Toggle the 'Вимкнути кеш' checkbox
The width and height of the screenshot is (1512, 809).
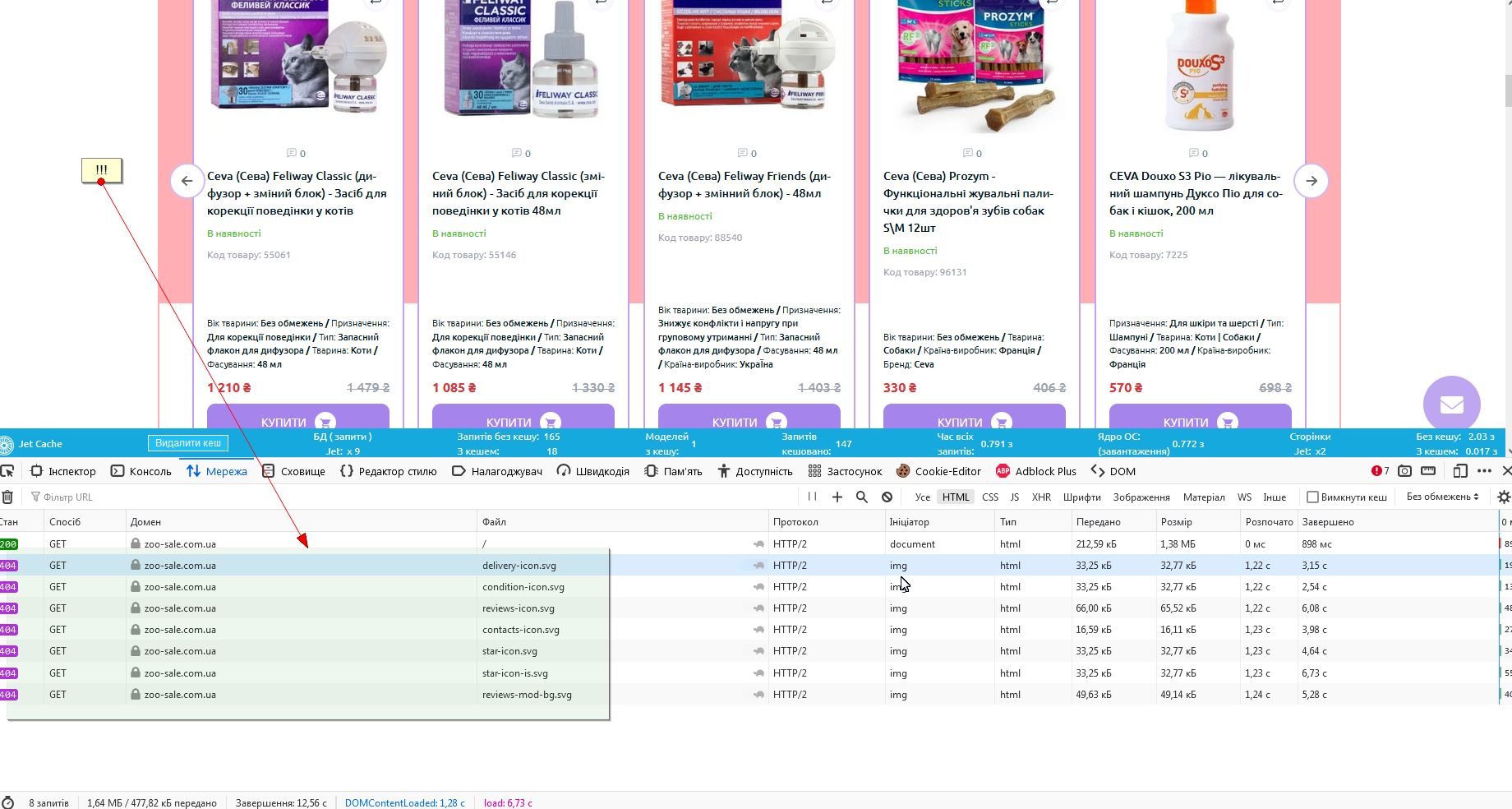point(1312,497)
